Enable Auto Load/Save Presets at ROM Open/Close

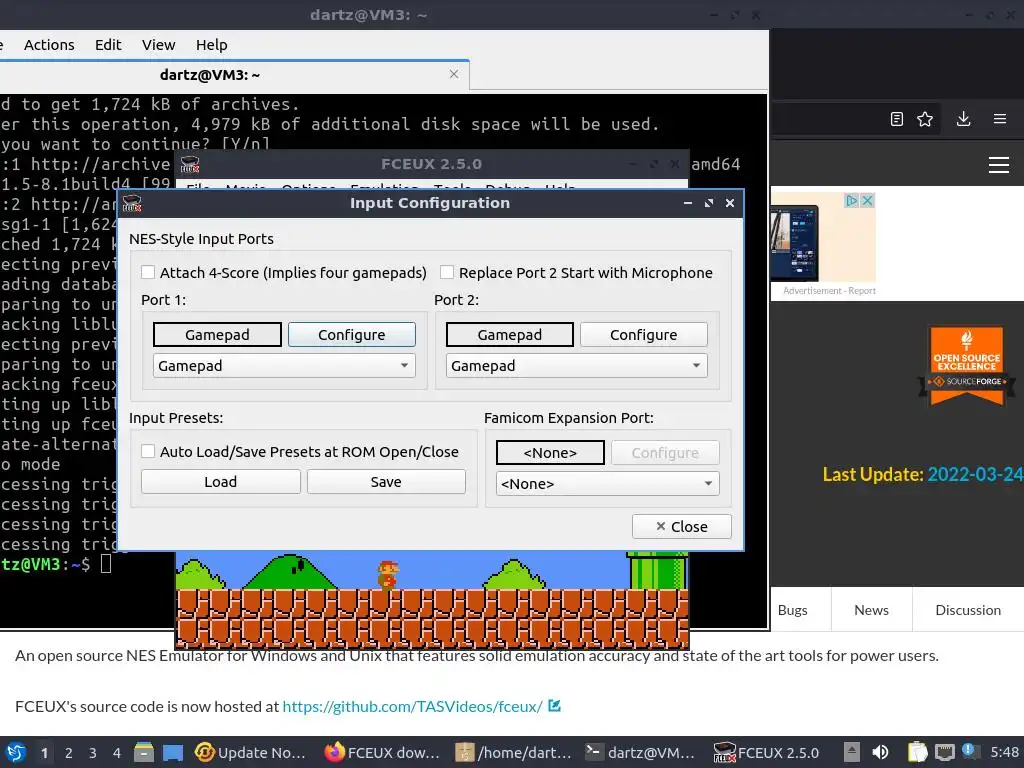point(148,451)
